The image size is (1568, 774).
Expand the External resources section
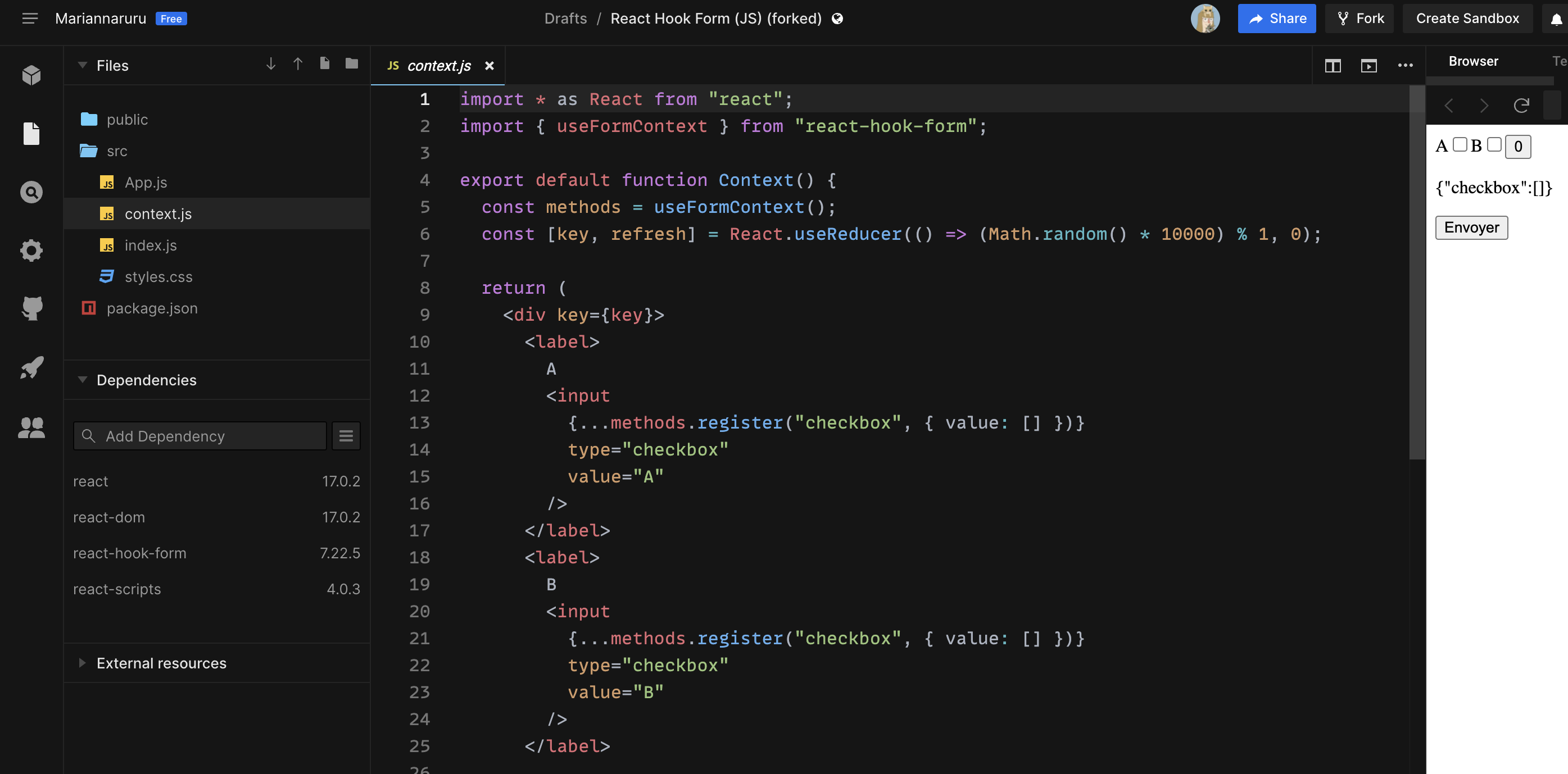[82, 663]
